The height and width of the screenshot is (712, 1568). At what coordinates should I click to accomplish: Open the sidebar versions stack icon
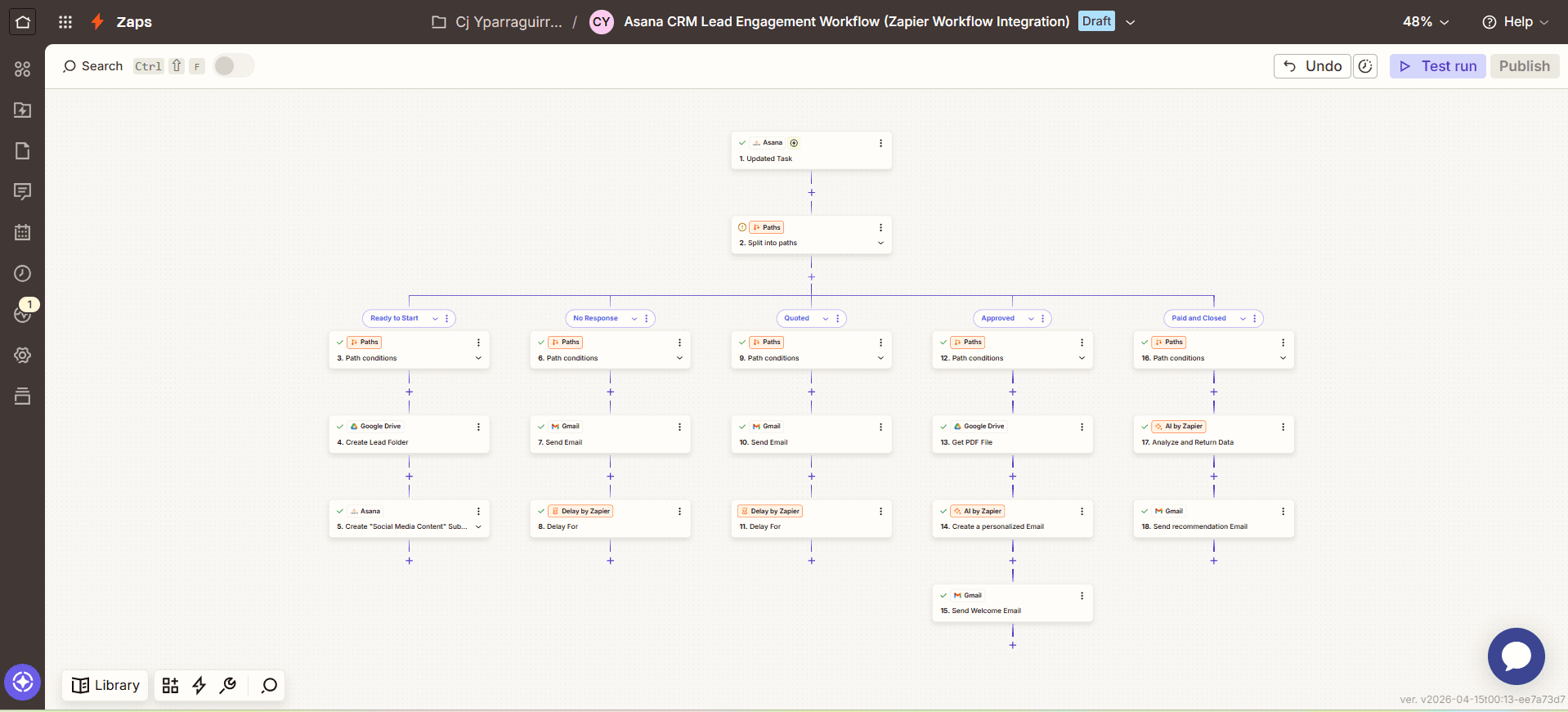coord(22,396)
